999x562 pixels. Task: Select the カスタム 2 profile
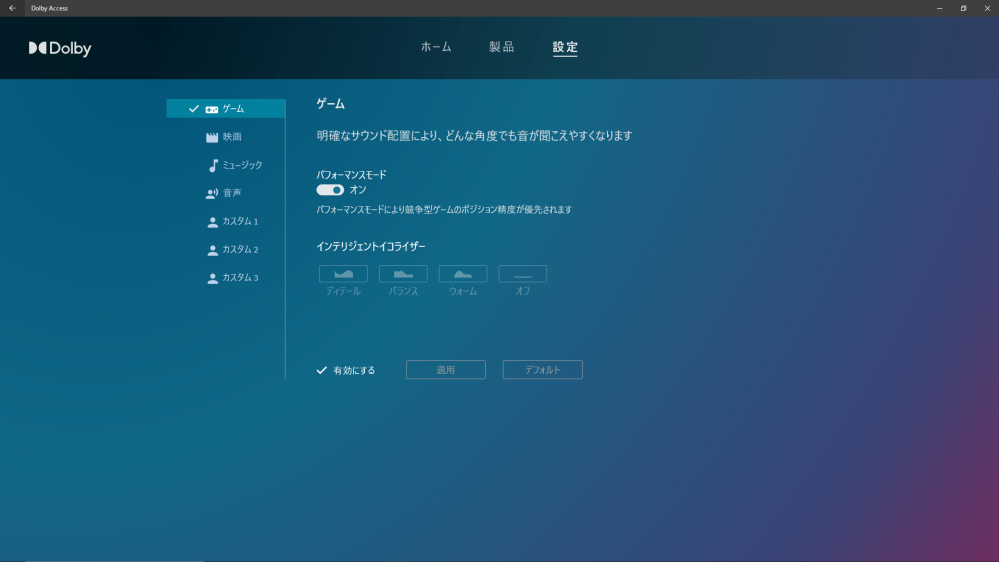[226, 249]
